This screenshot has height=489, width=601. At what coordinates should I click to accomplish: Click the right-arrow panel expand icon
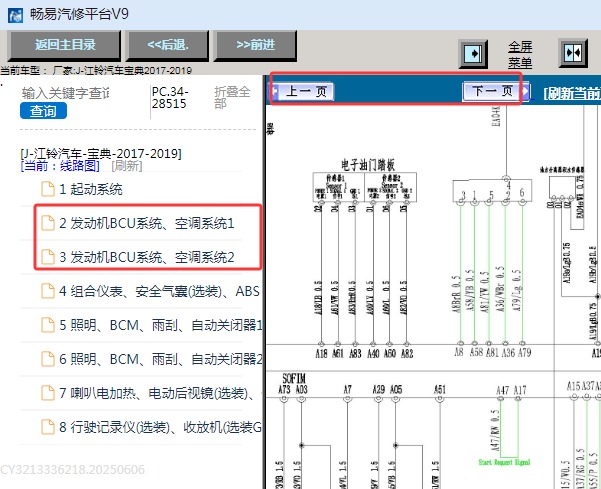473,53
